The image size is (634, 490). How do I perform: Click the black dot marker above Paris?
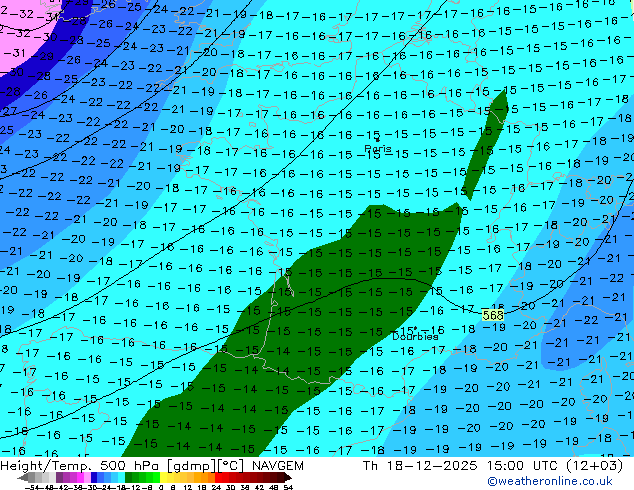pyautogui.click(x=378, y=140)
